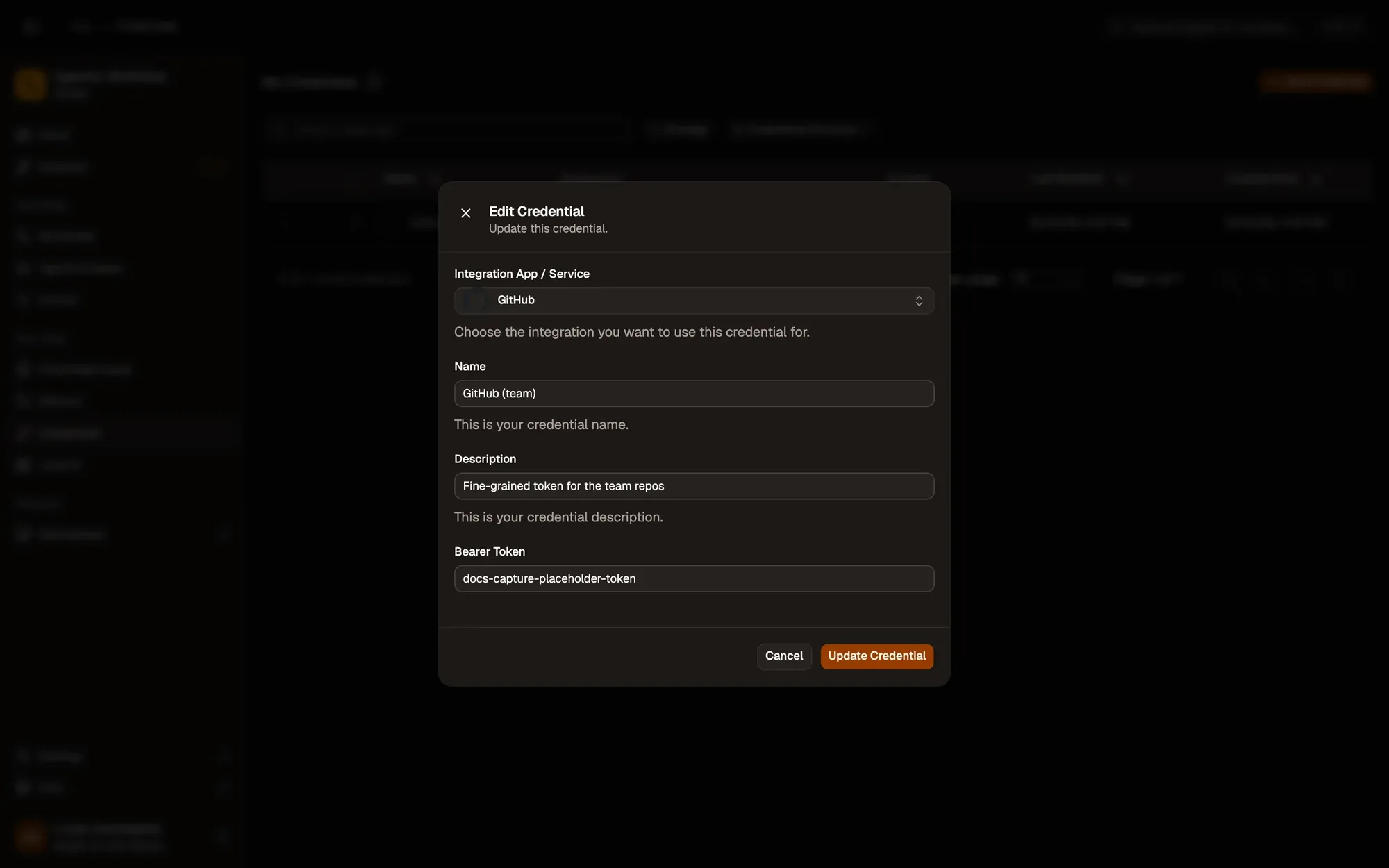Click the 'Description' field label
Image resolution: width=1389 pixels, height=868 pixels.
click(x=485, y=459)
